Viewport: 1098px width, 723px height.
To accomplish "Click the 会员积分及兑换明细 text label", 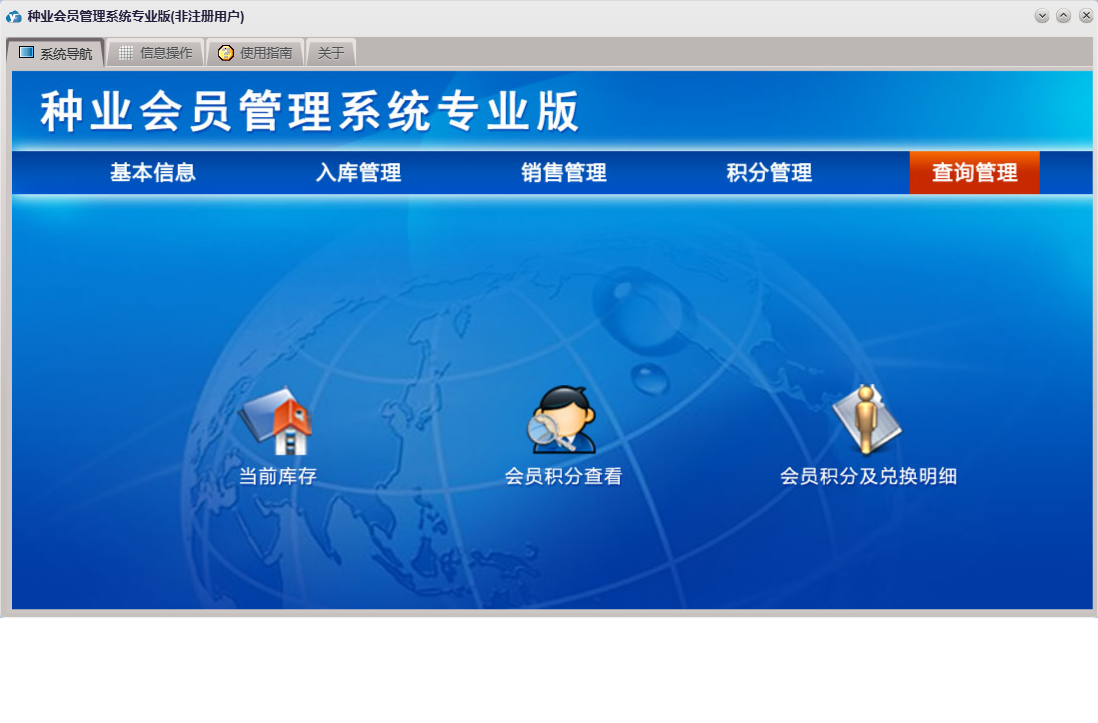I will click(x=868, y=476).
